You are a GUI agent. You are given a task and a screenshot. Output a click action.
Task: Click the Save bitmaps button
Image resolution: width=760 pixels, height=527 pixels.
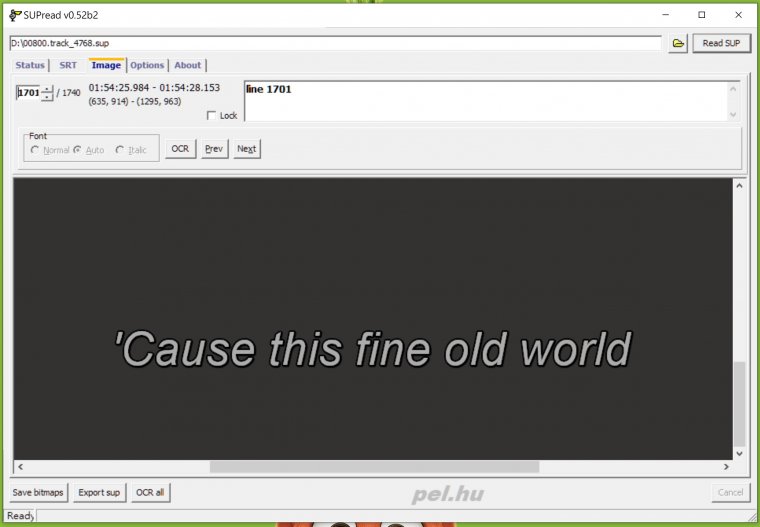tap(38, 493)
